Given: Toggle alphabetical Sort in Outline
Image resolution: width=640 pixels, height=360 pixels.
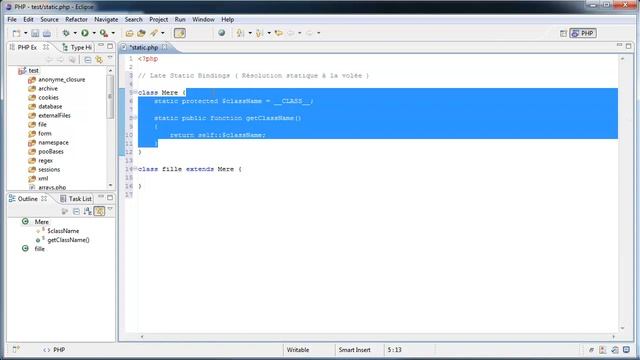Looking at the screenshot, I should [x=88, y=211].
